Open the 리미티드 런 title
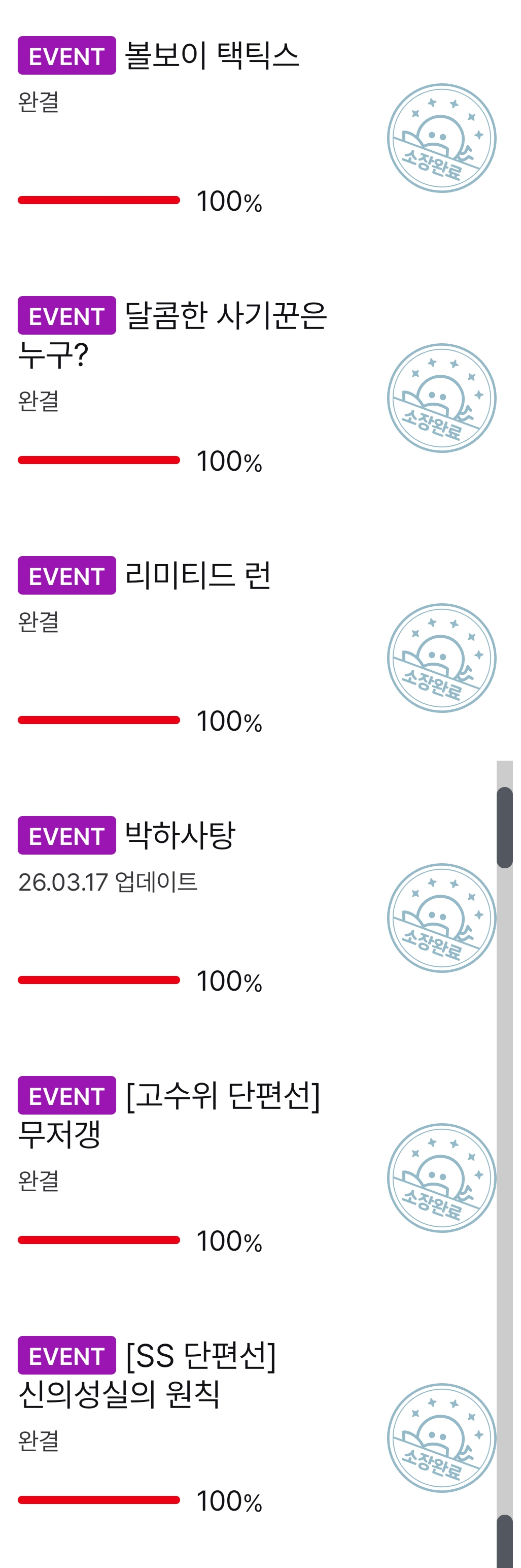The height and width of the screenshot is (1568, 521). [x=197, y=576]
